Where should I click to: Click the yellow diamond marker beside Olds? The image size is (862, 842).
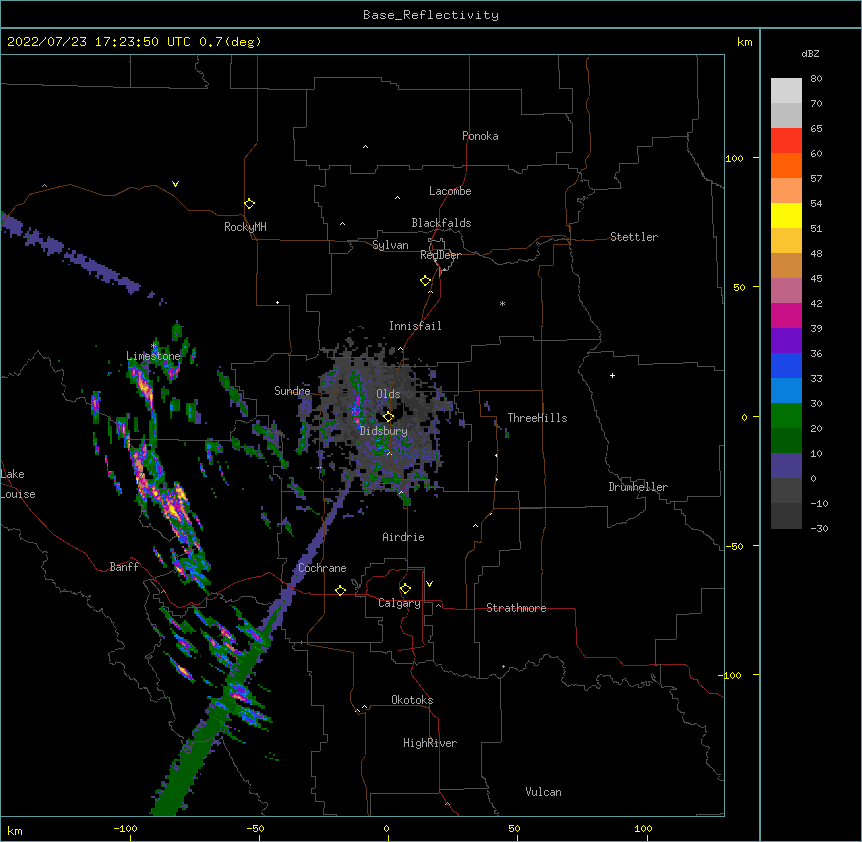click(x=388, y=417)
